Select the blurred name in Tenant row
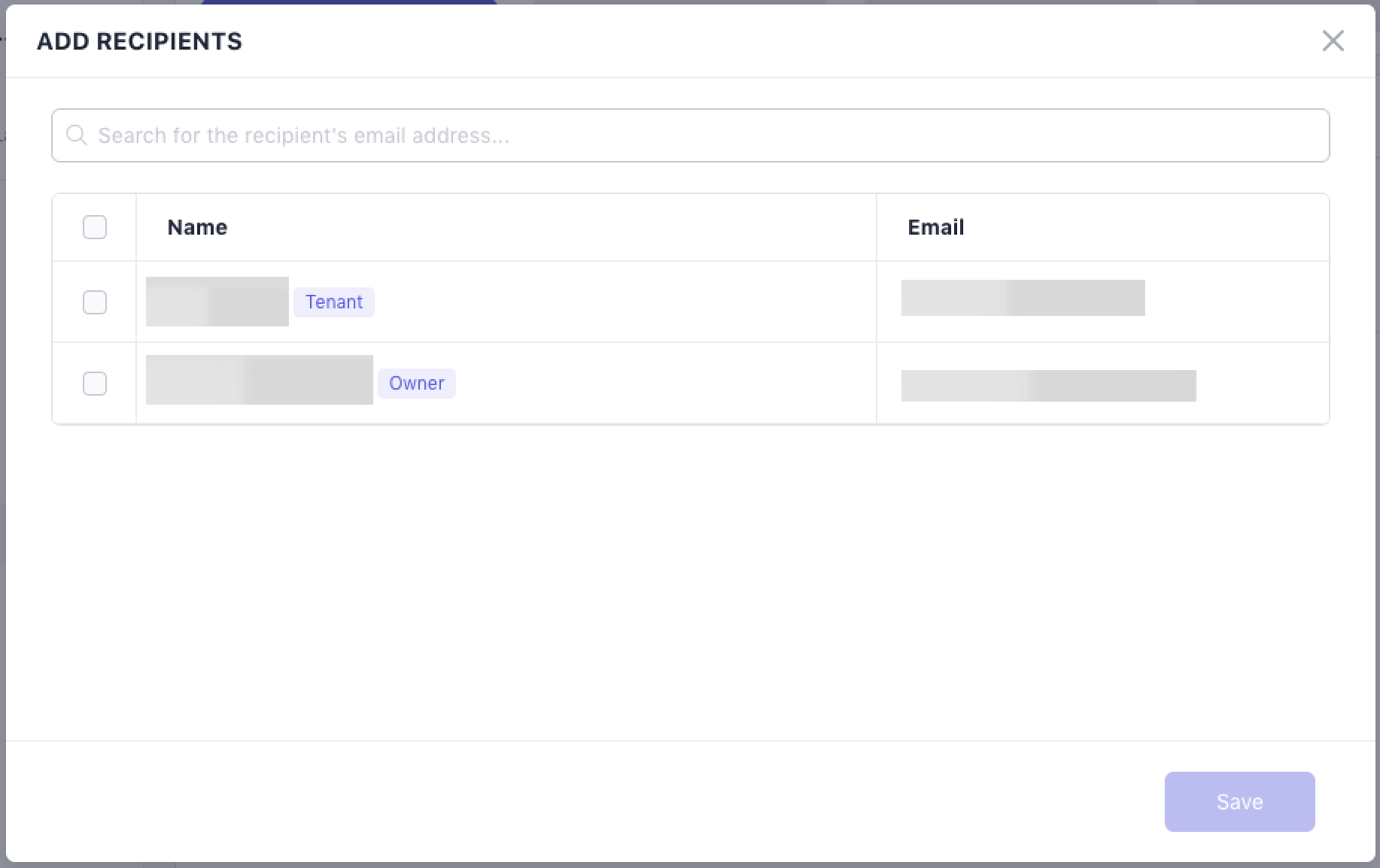Viewport: 1380px width, 868px height. click(x=217, y=302)
